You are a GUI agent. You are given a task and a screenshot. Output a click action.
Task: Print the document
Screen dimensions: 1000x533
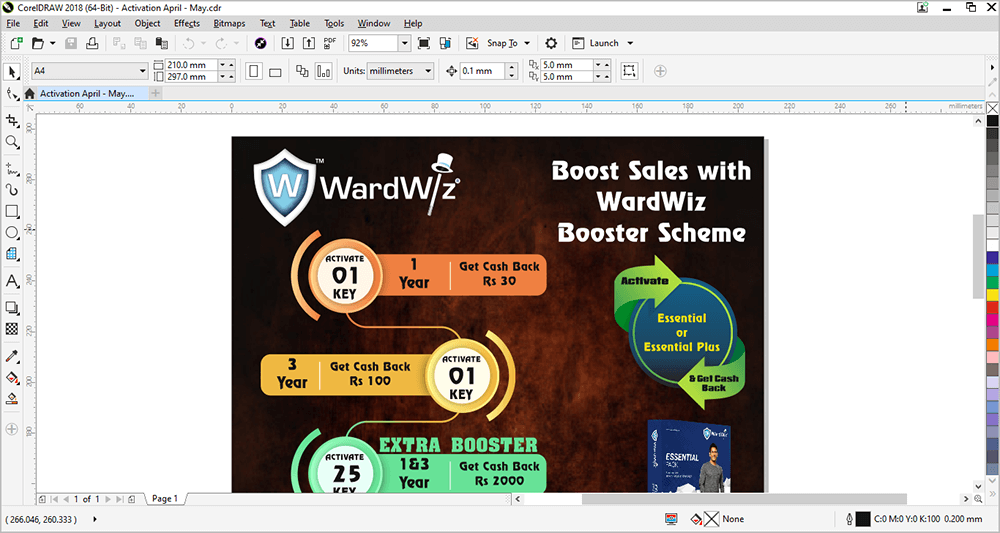pyautogui.click(x=92, y=43)
